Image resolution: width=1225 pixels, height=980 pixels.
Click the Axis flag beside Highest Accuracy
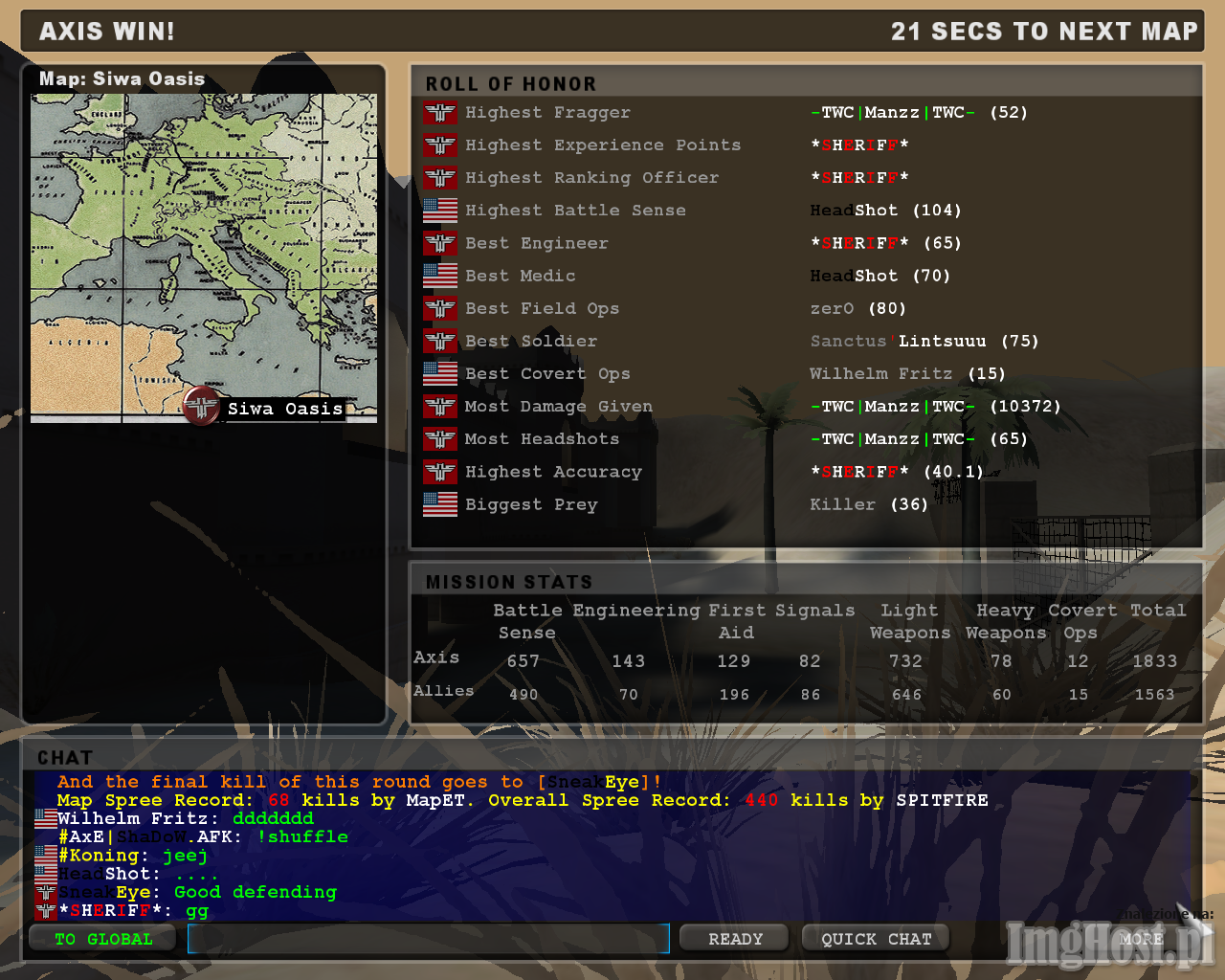click(440, 472)
